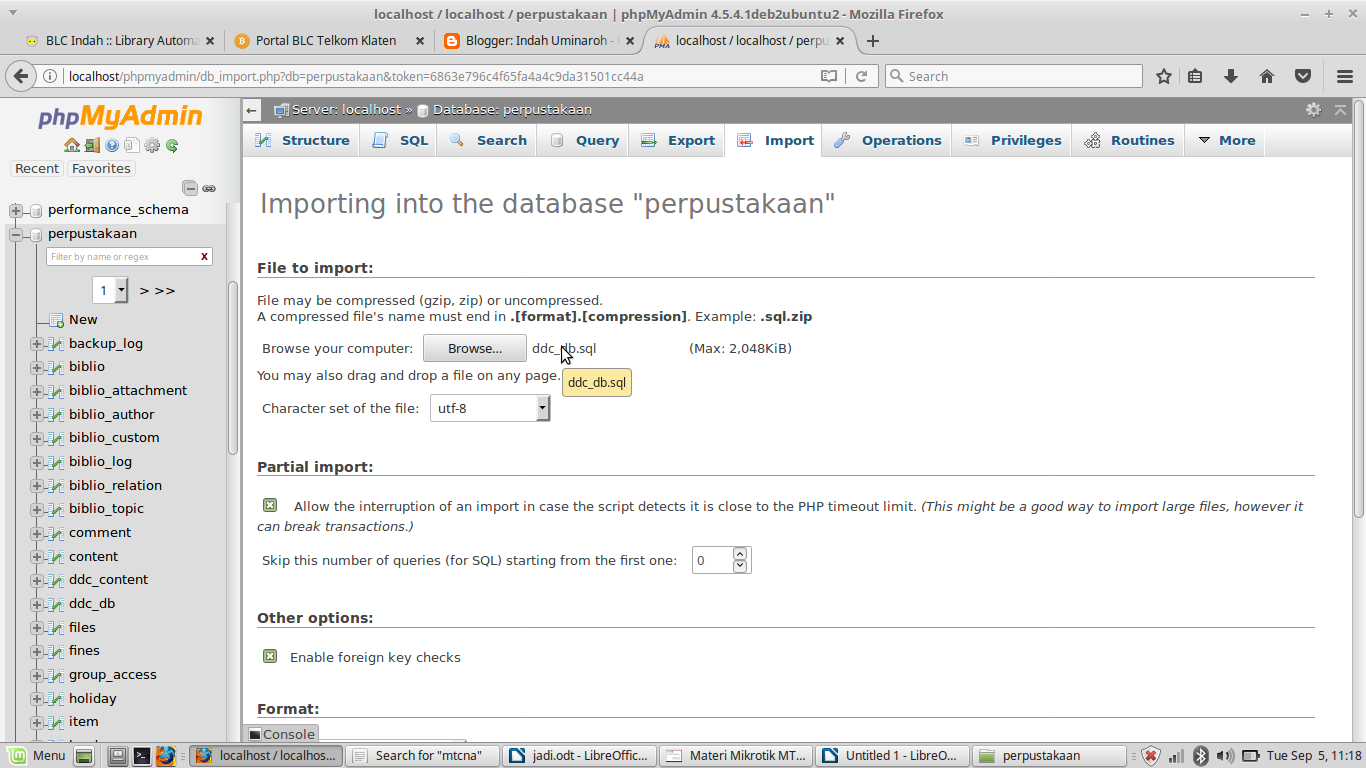Switch to the SQL tab
This screenshot has width=1366, height=768.
point(400,141)
